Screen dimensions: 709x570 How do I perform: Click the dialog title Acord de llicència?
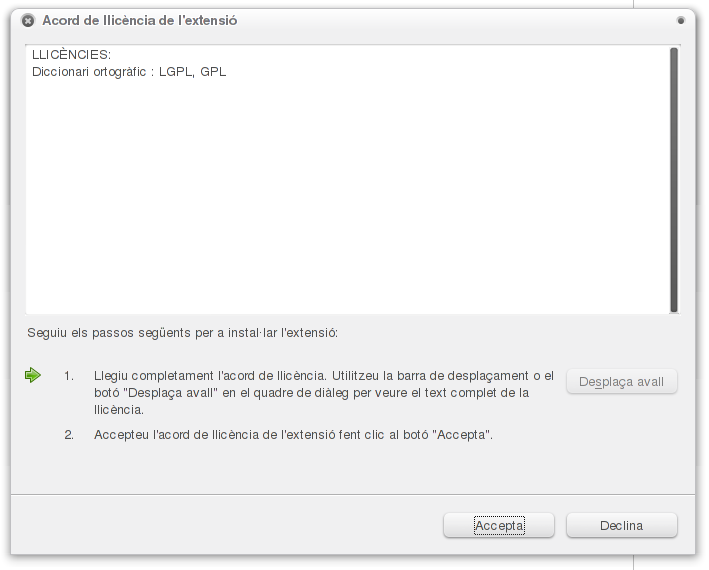pos(140,21)
